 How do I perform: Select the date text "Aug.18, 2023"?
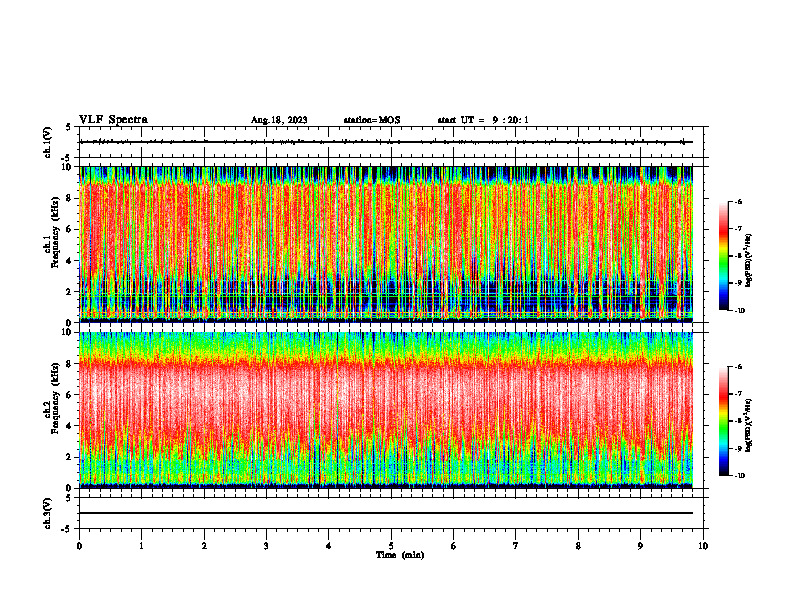279,120
